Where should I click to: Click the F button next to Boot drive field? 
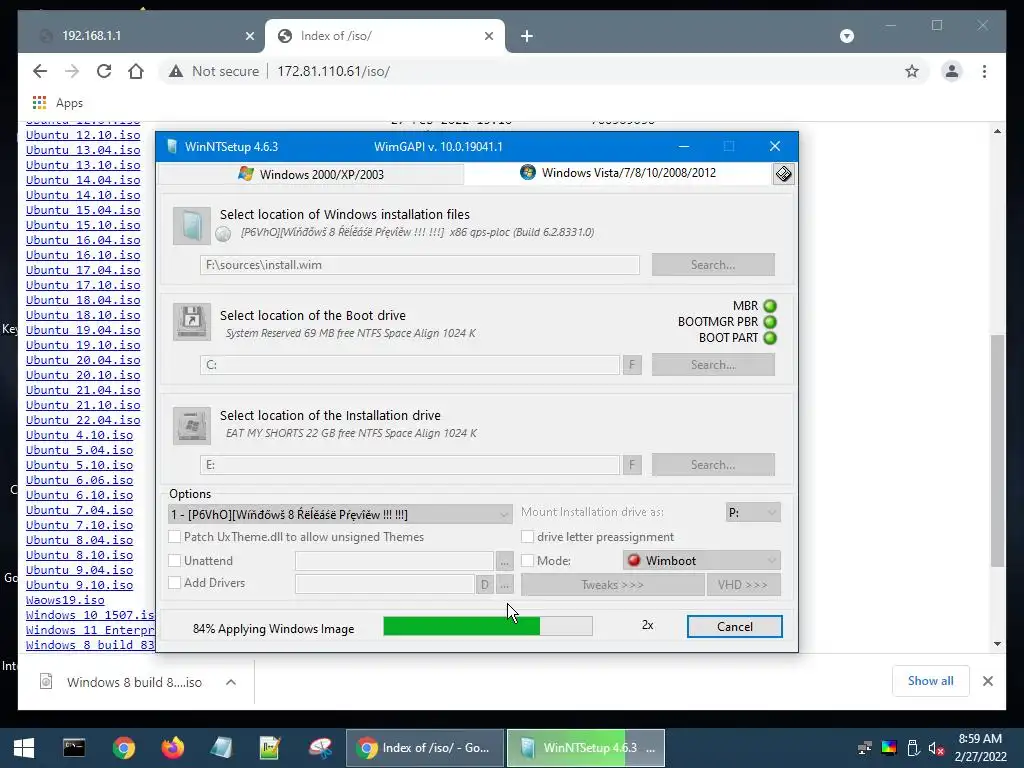[632, 364]
